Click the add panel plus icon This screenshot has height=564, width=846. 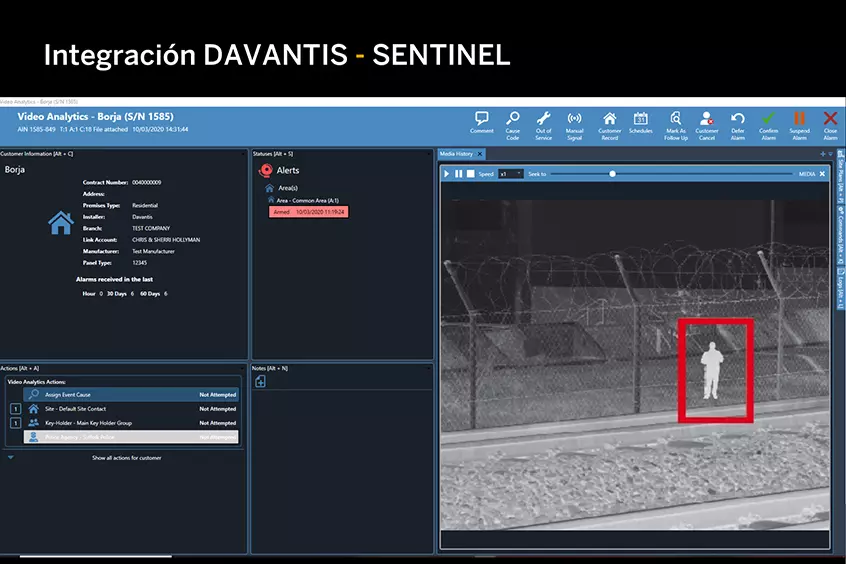coord(823,154)
